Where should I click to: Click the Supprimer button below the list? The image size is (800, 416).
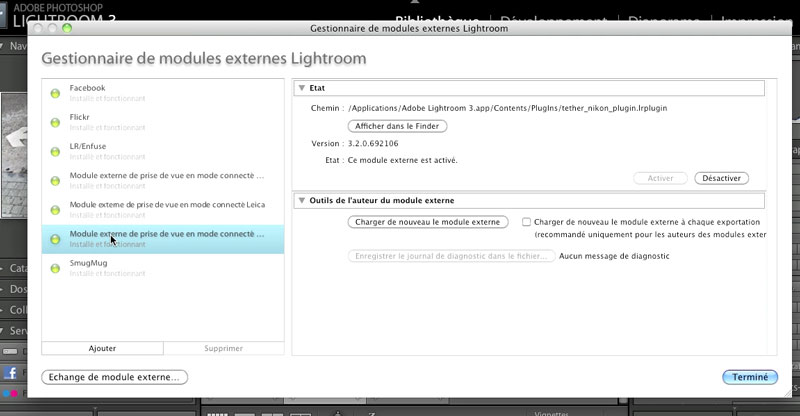223,348
